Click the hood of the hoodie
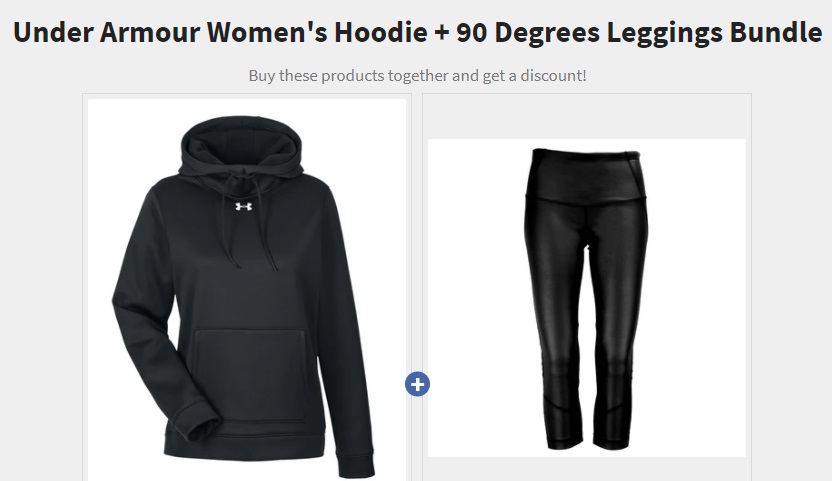The height and width of the screenshot is (481, 832). tap(242, 146)
